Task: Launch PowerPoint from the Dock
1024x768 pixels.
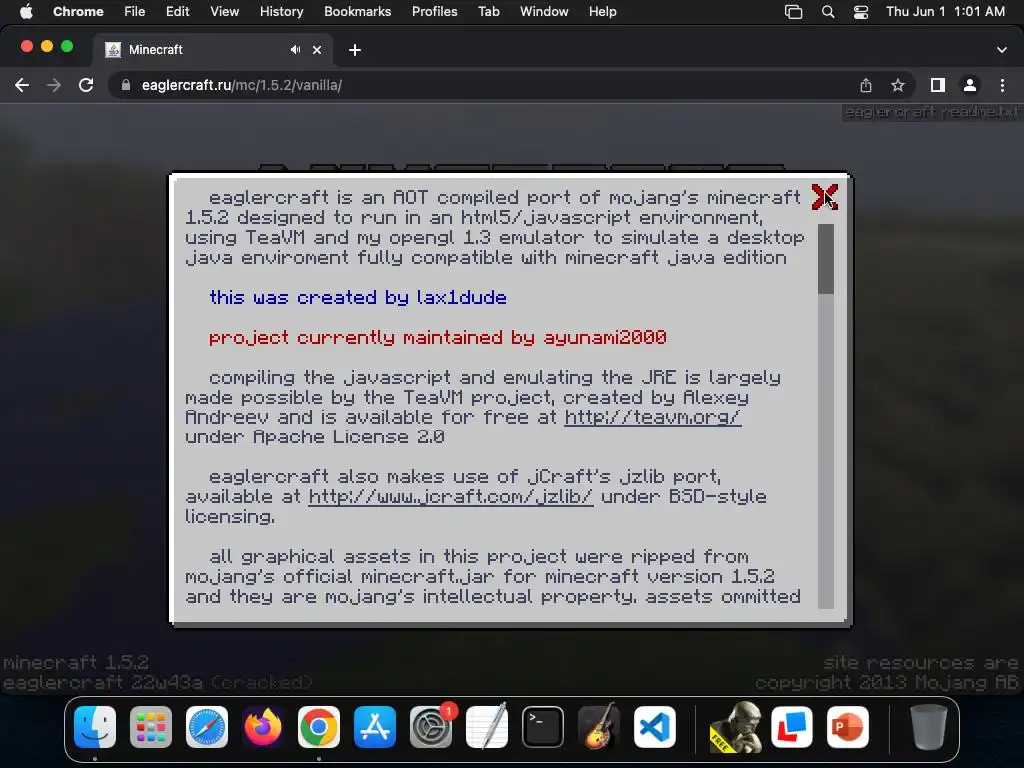Action: (x=848, y=727)
